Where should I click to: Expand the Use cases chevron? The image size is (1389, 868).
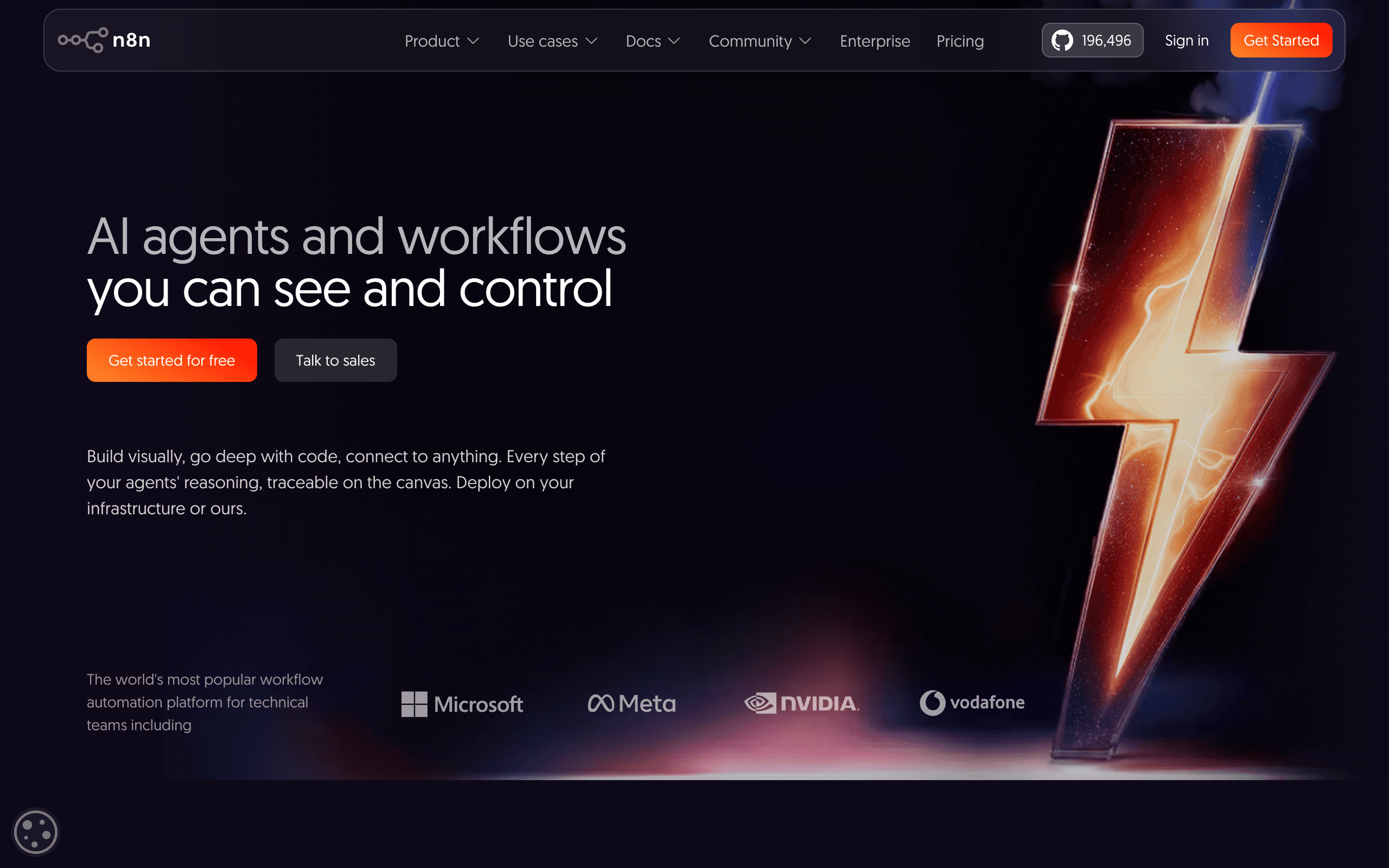click(x=591, y=41)
